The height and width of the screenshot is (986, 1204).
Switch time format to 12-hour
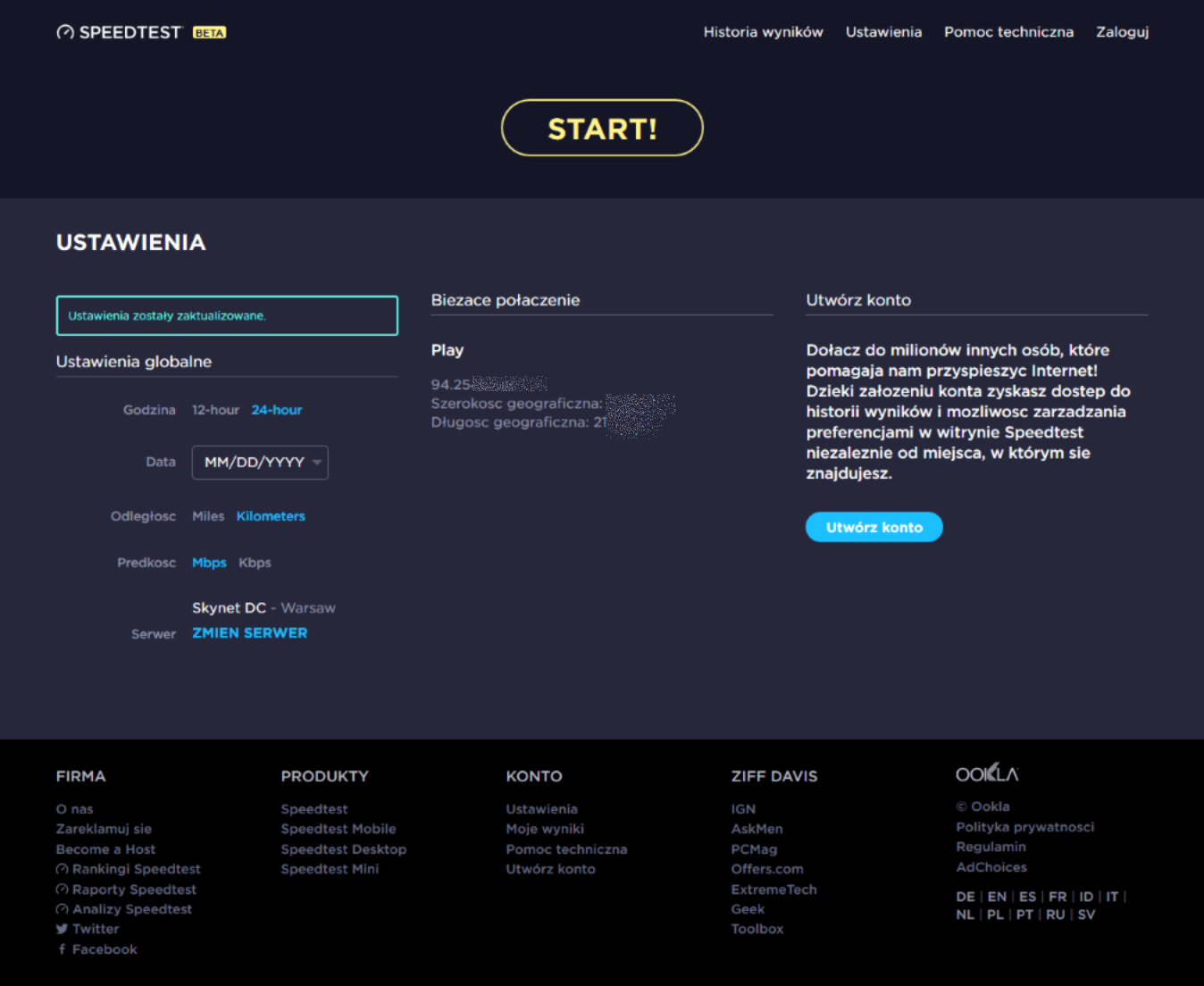pyautogui.click(x=215, y=410)
